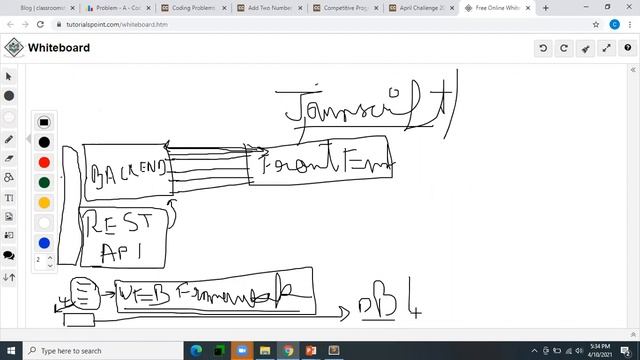Bookmark this page with star icon
Viewport: 640px width, 360px height.
[596, 24]
